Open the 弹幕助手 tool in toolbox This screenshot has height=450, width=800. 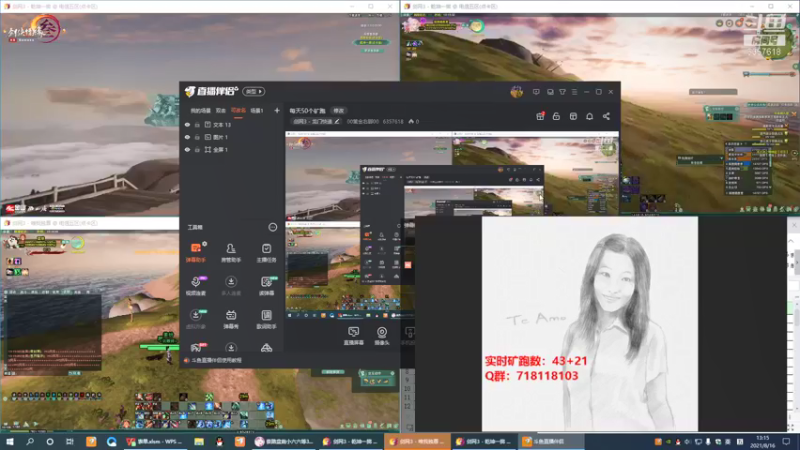pos(196,252)
